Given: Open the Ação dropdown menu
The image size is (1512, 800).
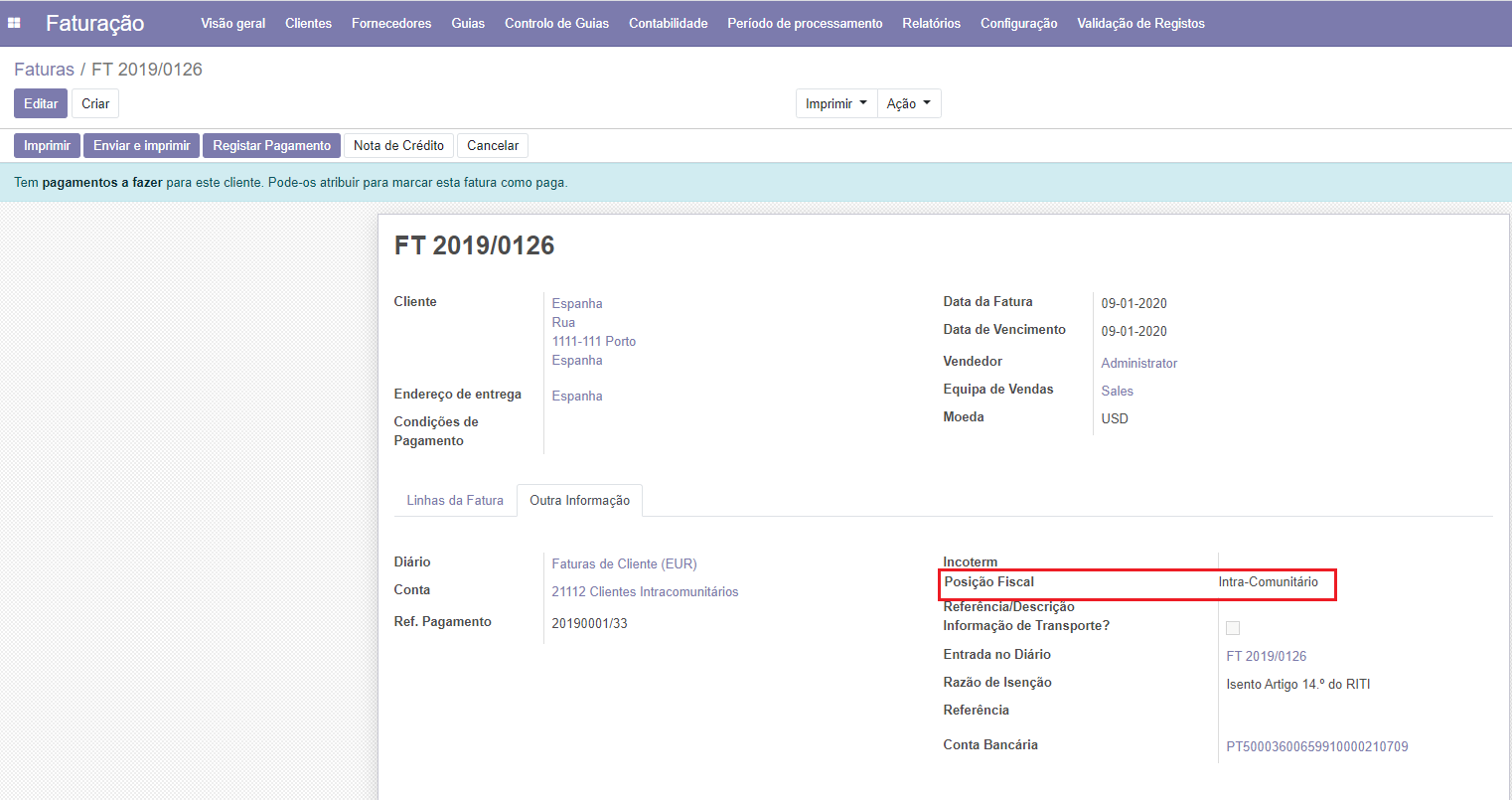Looking at the screenshot, I should [908, 103].
